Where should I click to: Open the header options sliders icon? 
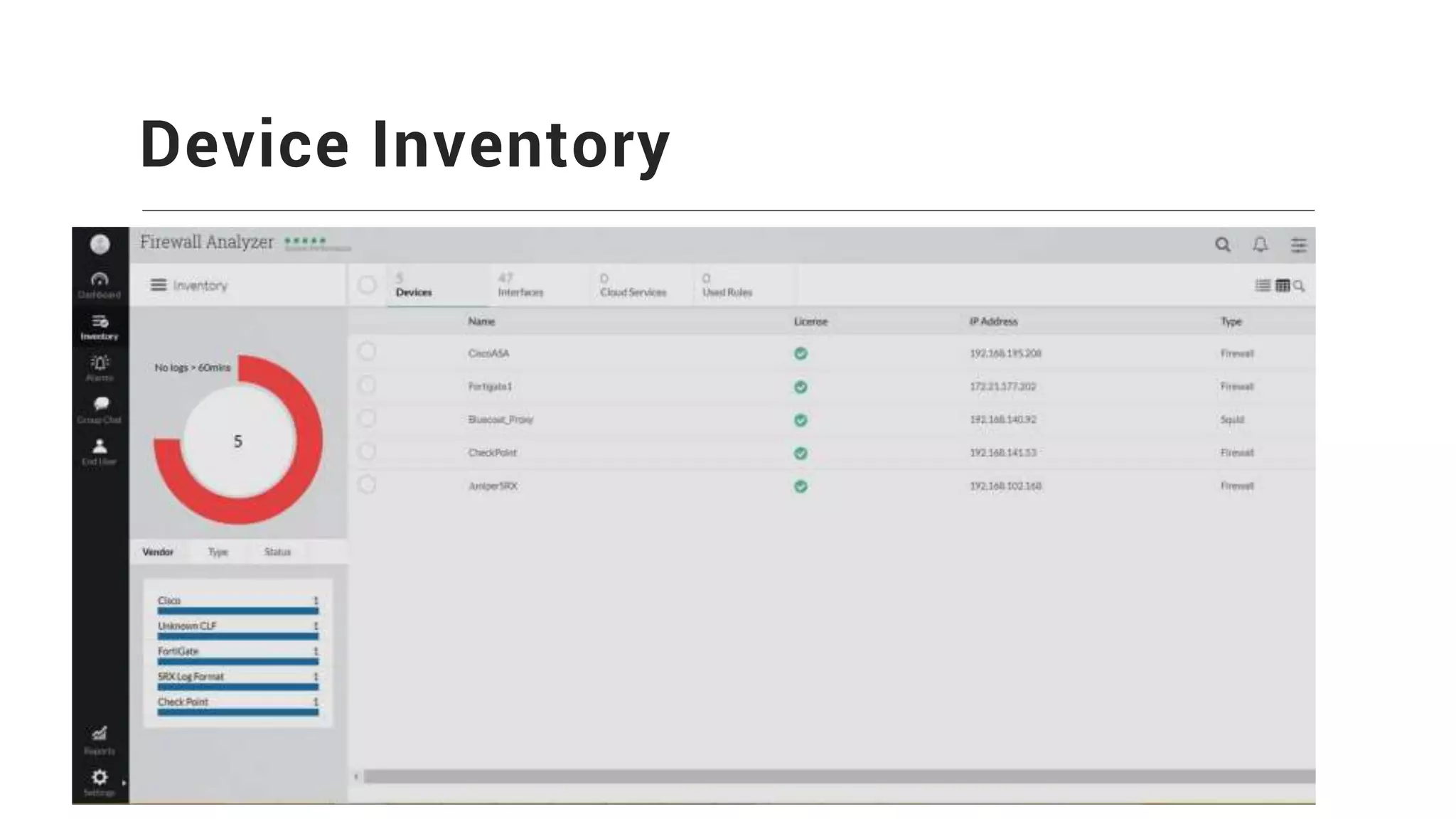pos(1299,245)
